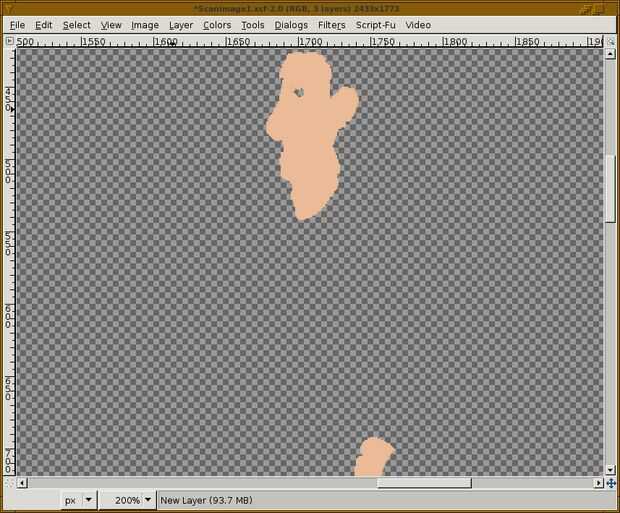620x513 pixels.
Task: Click the window menu icon in title bar
Action: pos(8,8)
